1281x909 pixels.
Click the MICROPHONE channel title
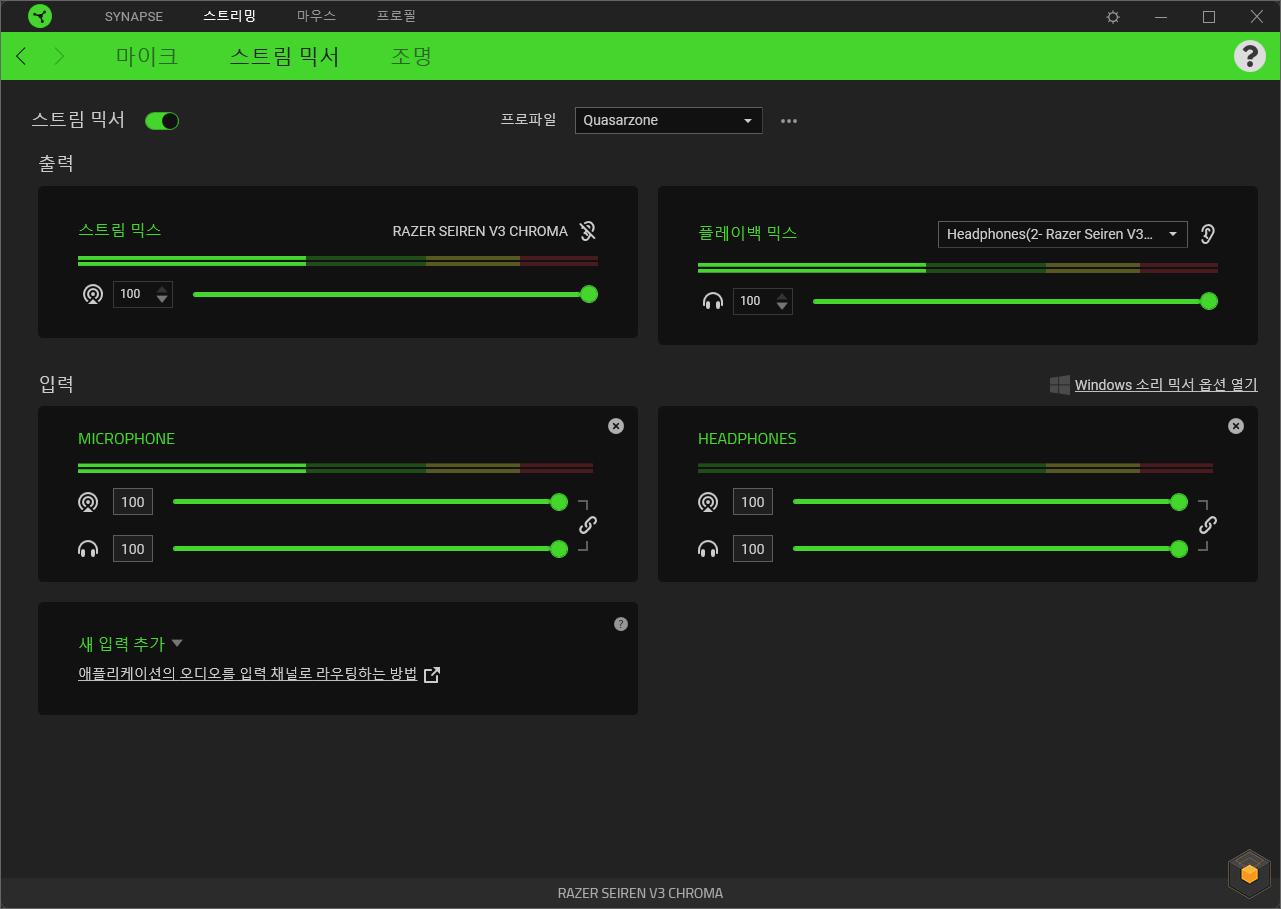127,439
